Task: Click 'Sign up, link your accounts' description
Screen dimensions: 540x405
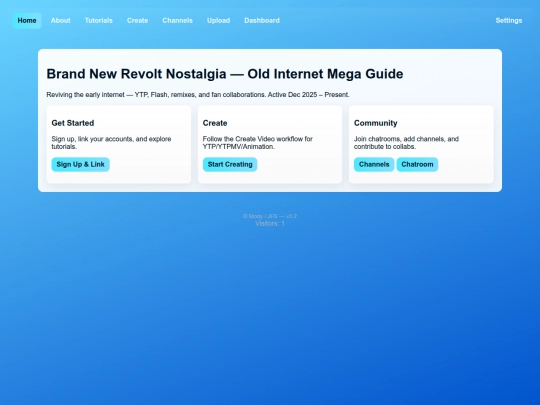Action: [x=111, y=143]
